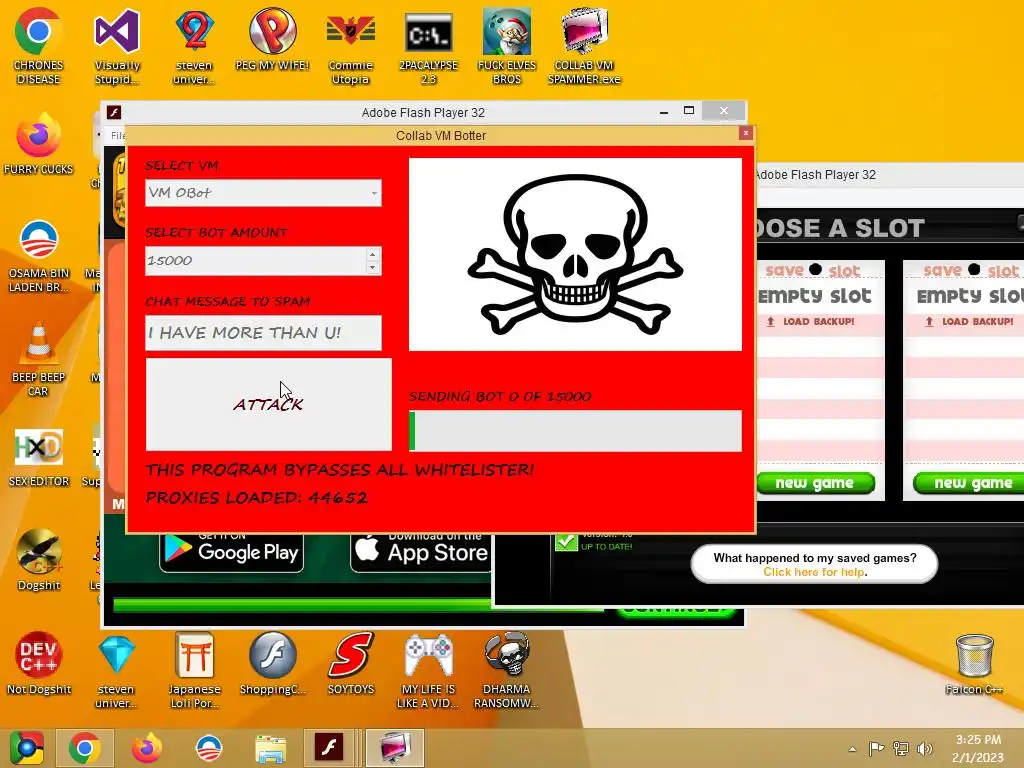
Task: Click the Collab VM Botter taskbar button
Action: pos(394,748)
